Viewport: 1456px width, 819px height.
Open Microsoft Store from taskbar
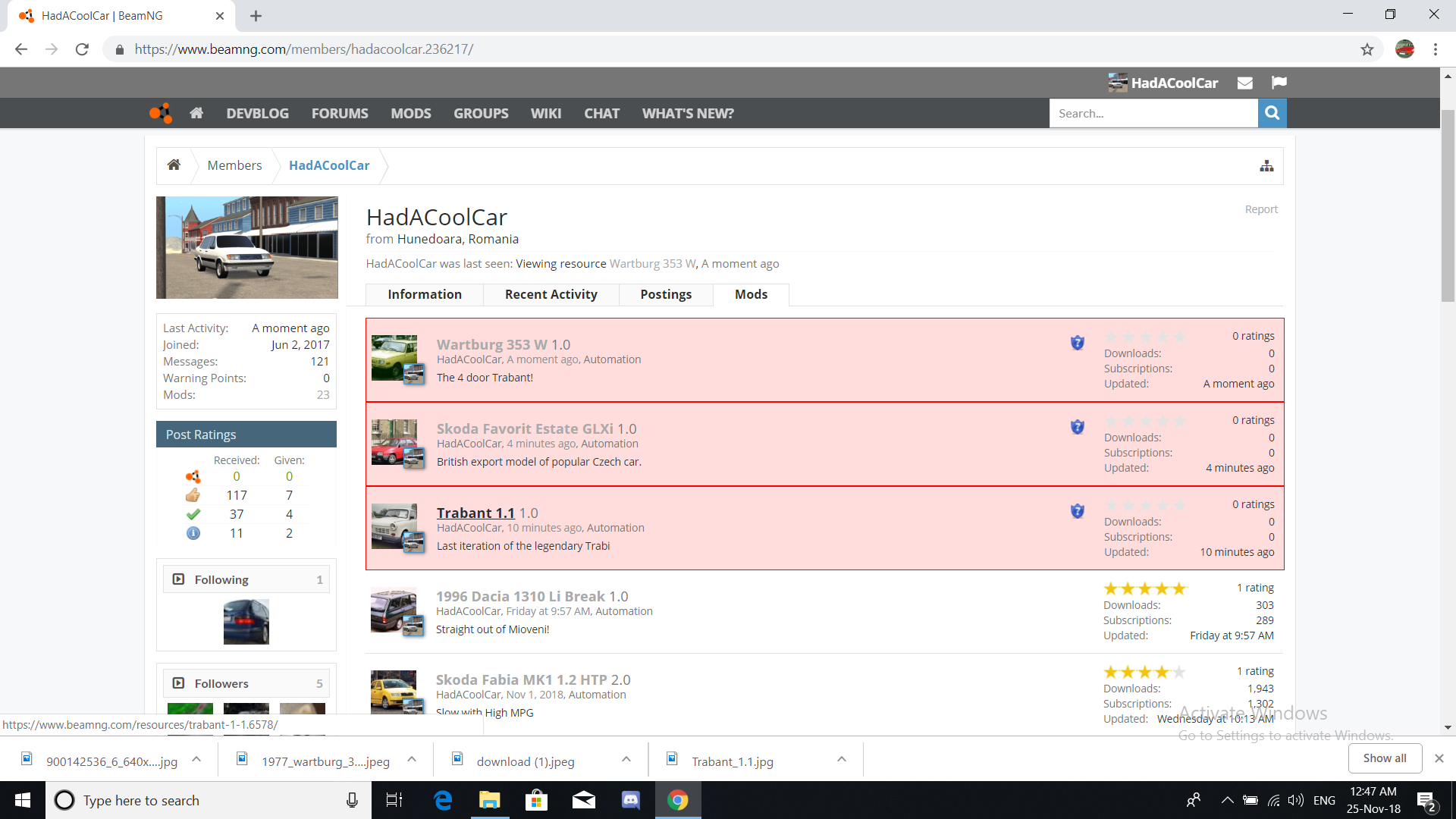537,800
